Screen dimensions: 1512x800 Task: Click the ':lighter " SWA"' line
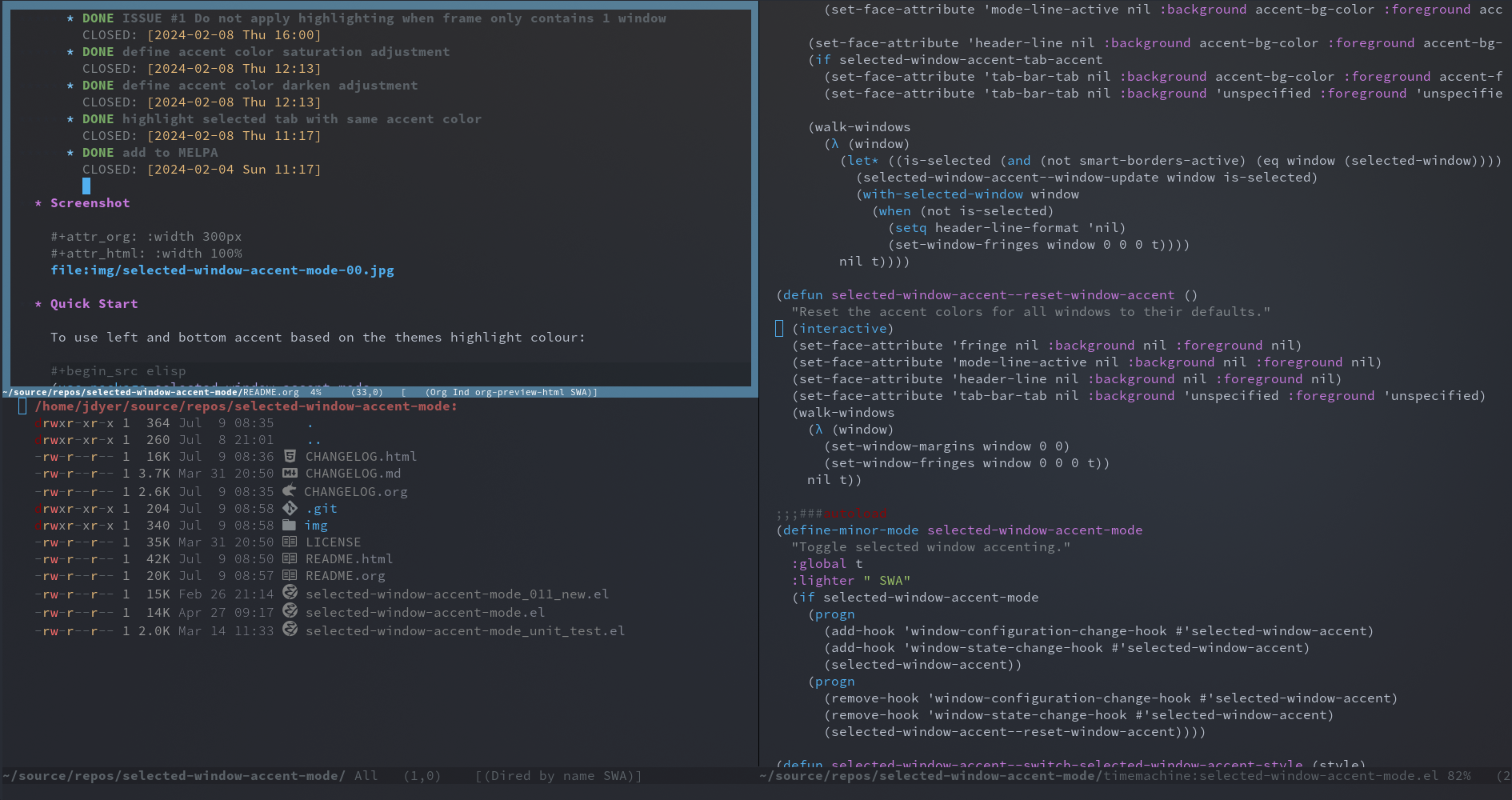point(851,581)
